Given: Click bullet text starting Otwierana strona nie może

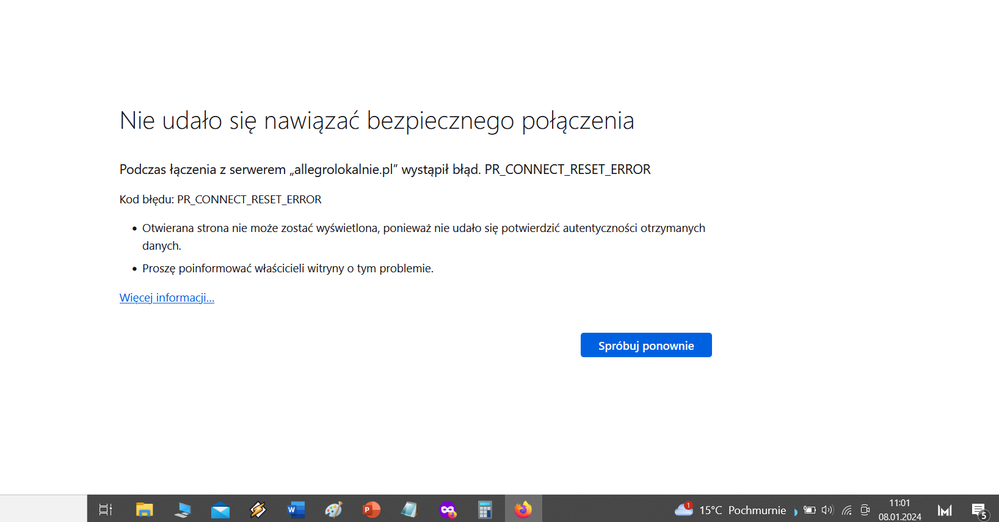Looking at the screenshot, I should pyautogui.click(x=424, y=236).
